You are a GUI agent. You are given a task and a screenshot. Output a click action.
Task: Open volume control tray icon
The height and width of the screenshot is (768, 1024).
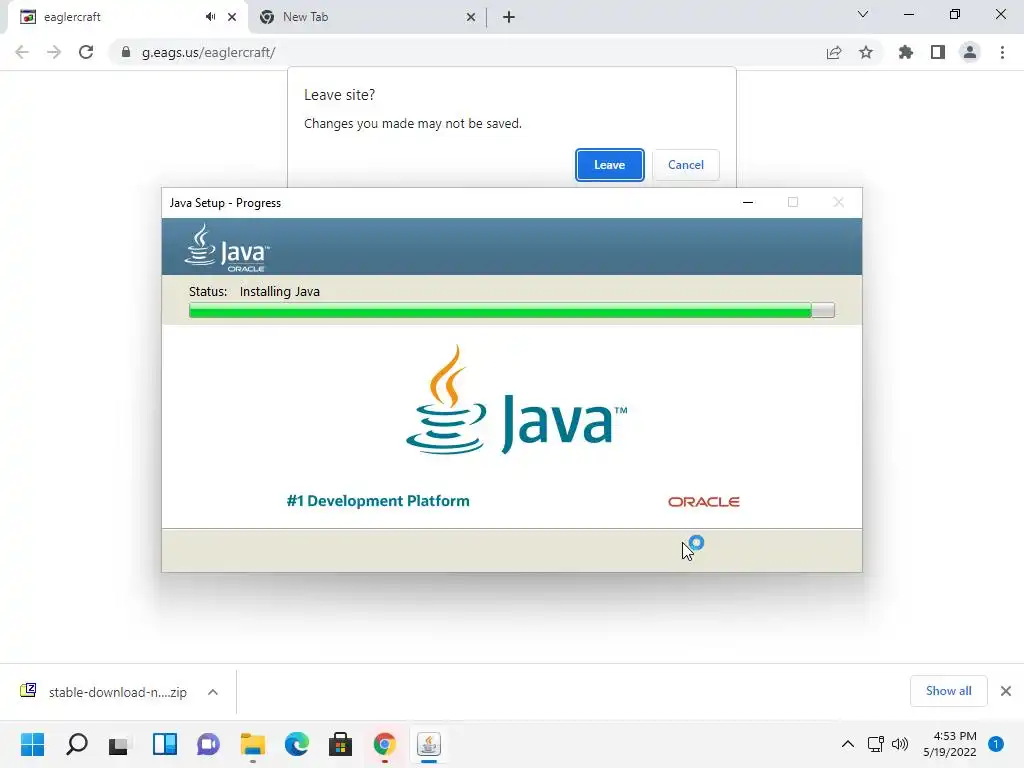[x=900, y=744]
